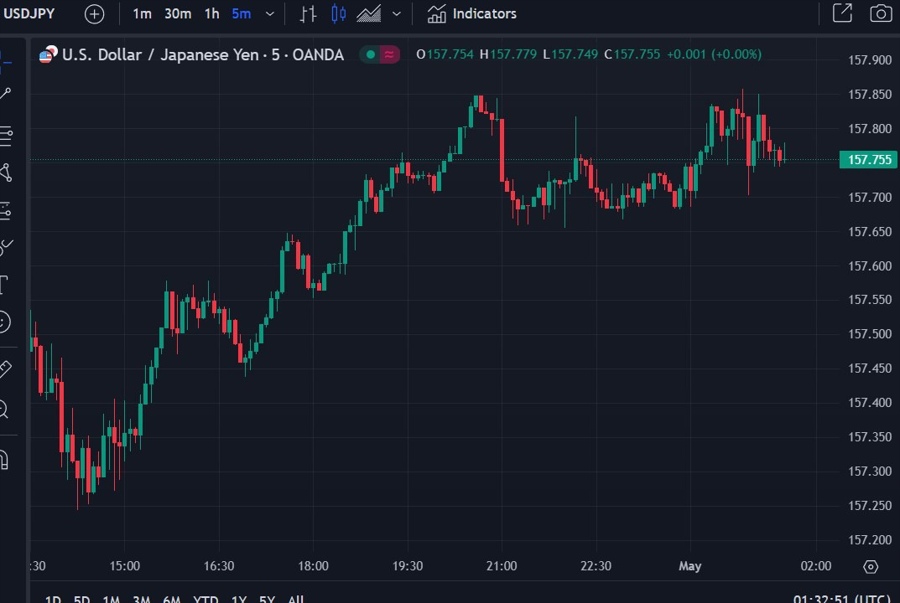Select the active 5m timeframe
The height and width of the screenshot is (603, 900).
[241, 14]
